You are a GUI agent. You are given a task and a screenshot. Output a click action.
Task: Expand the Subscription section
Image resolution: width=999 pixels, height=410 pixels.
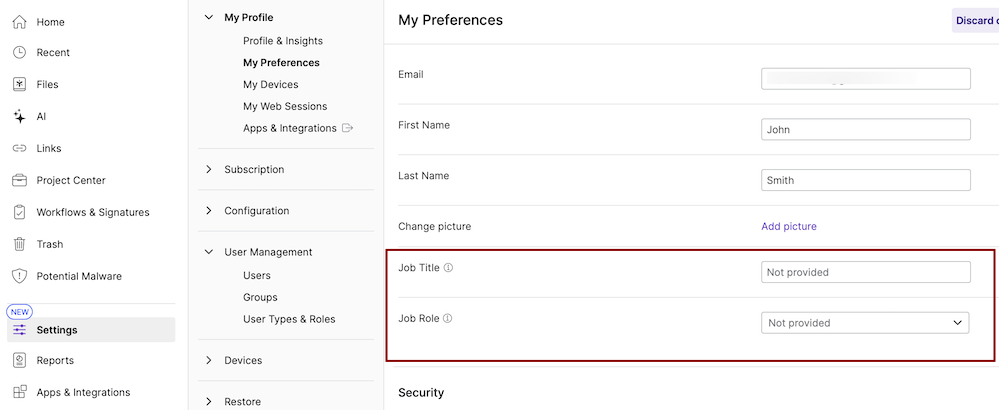tap(209, 169)
